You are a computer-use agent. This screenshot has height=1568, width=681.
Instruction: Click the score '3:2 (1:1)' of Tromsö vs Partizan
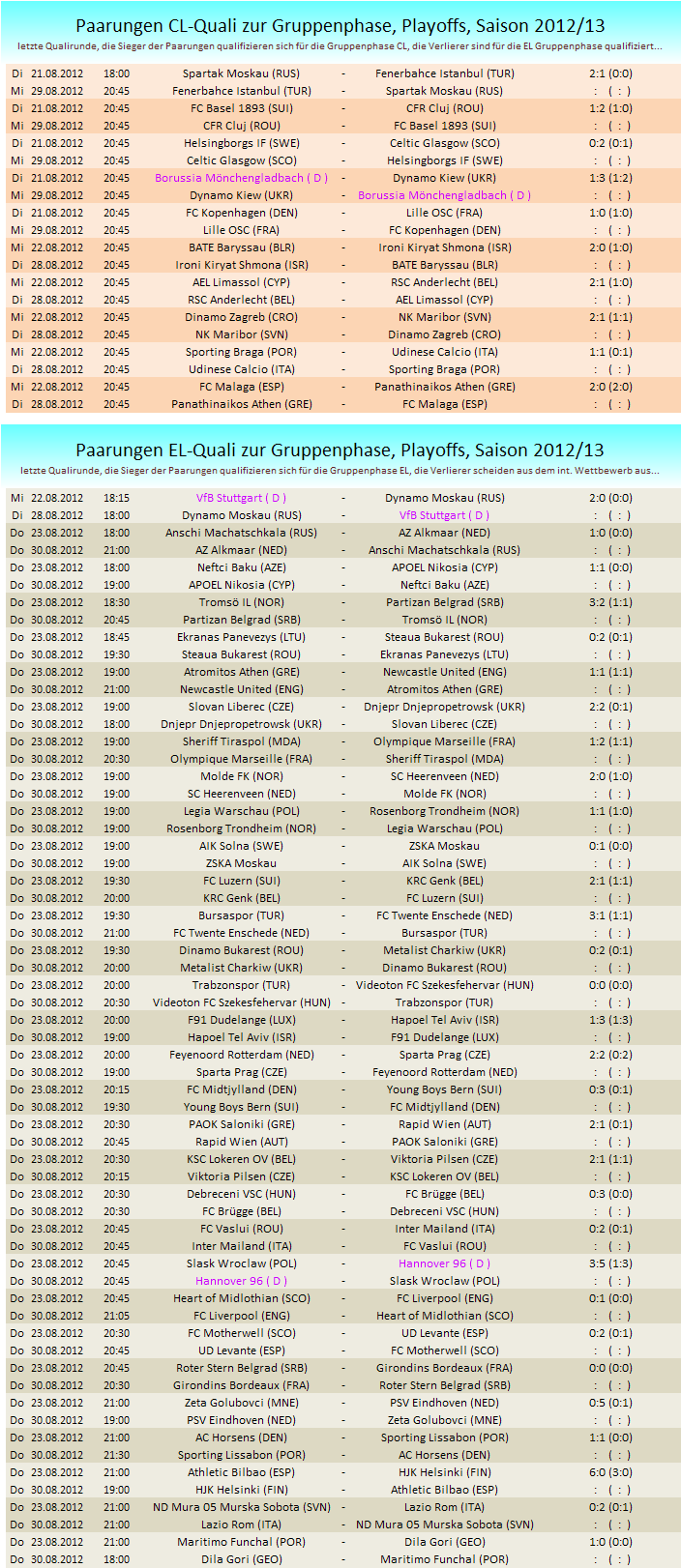click(x=611, y=602)
